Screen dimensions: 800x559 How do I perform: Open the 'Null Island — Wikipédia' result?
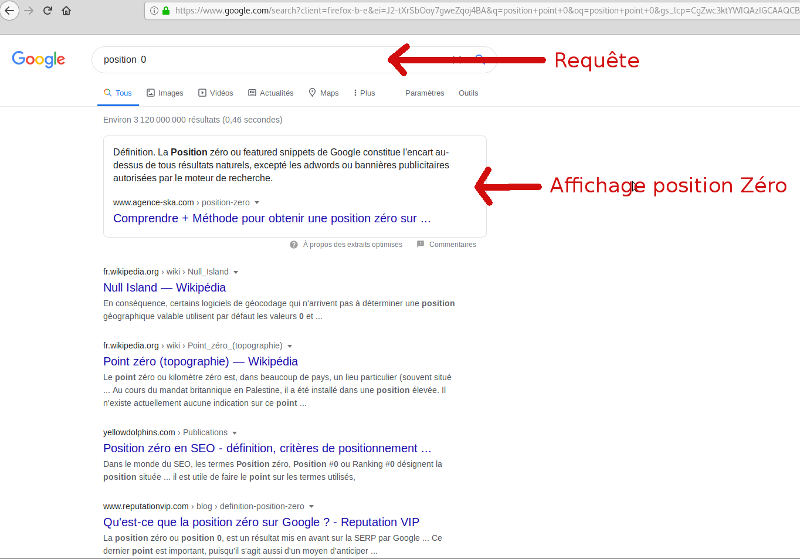(164, 288)
